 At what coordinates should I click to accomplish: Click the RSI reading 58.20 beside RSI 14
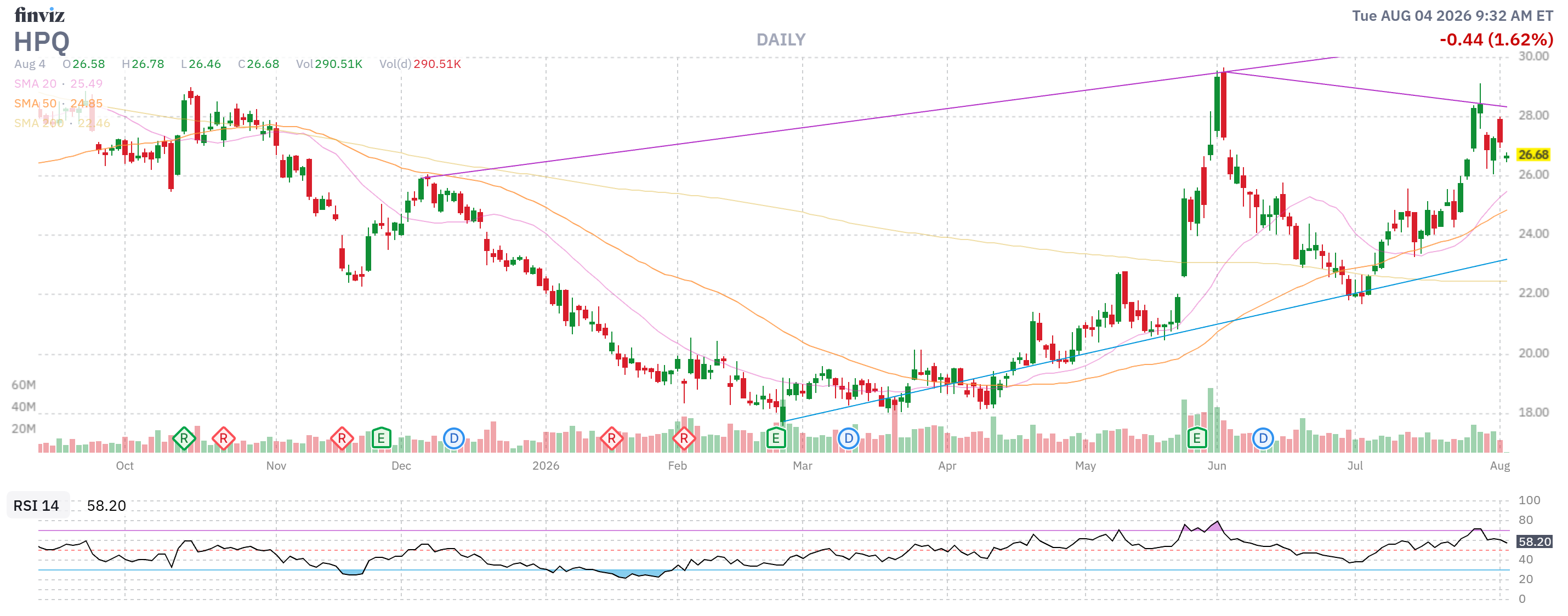[106, 506]
